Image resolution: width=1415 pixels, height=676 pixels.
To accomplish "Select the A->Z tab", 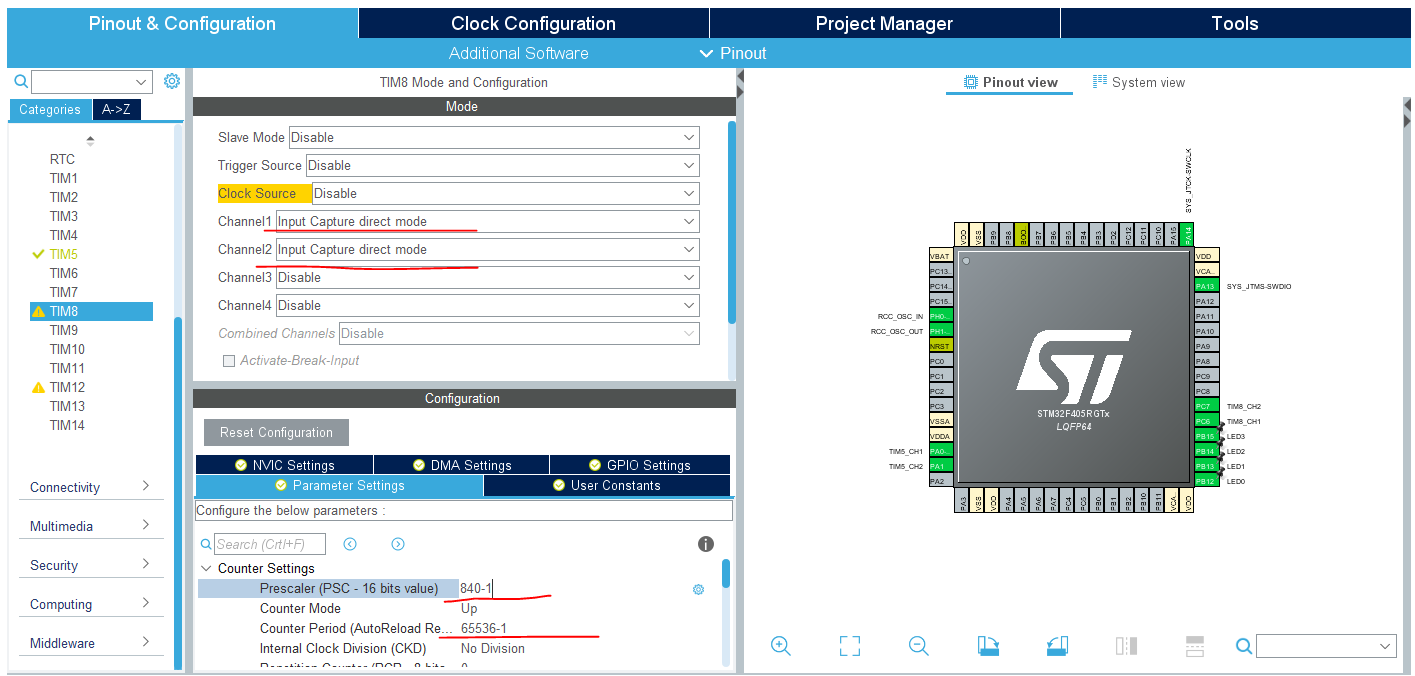I will 117,110.
